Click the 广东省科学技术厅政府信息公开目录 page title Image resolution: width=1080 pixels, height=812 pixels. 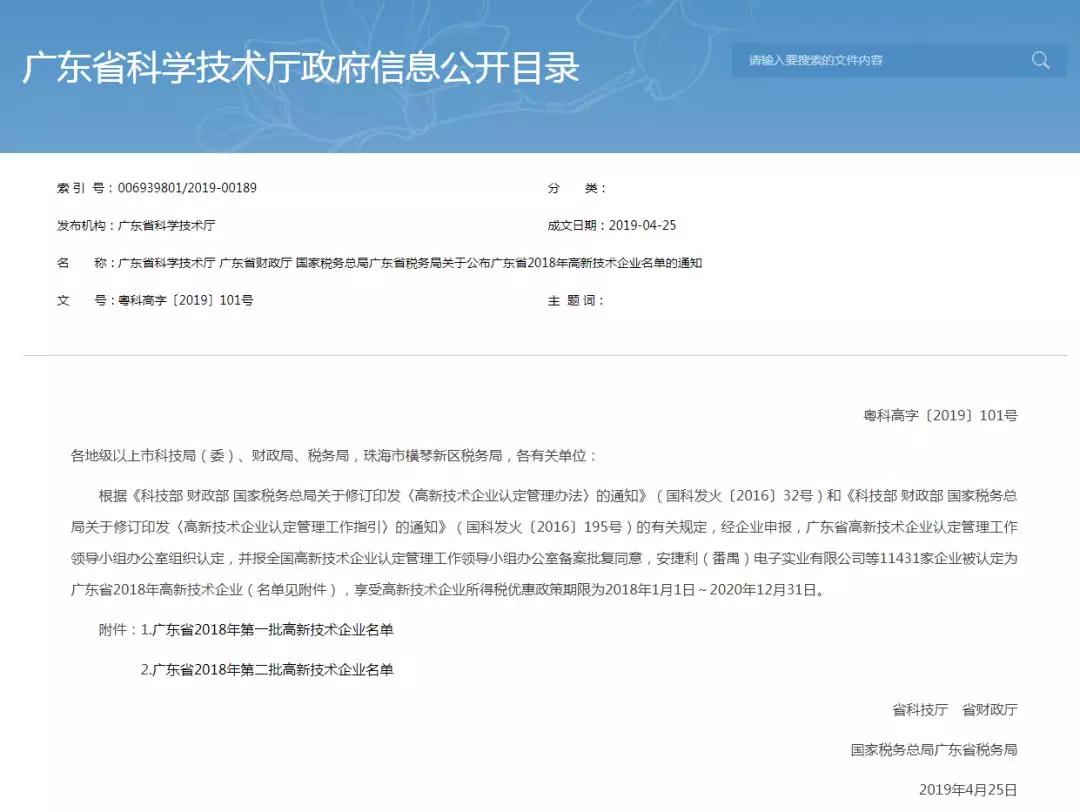[x=301, y=69]
